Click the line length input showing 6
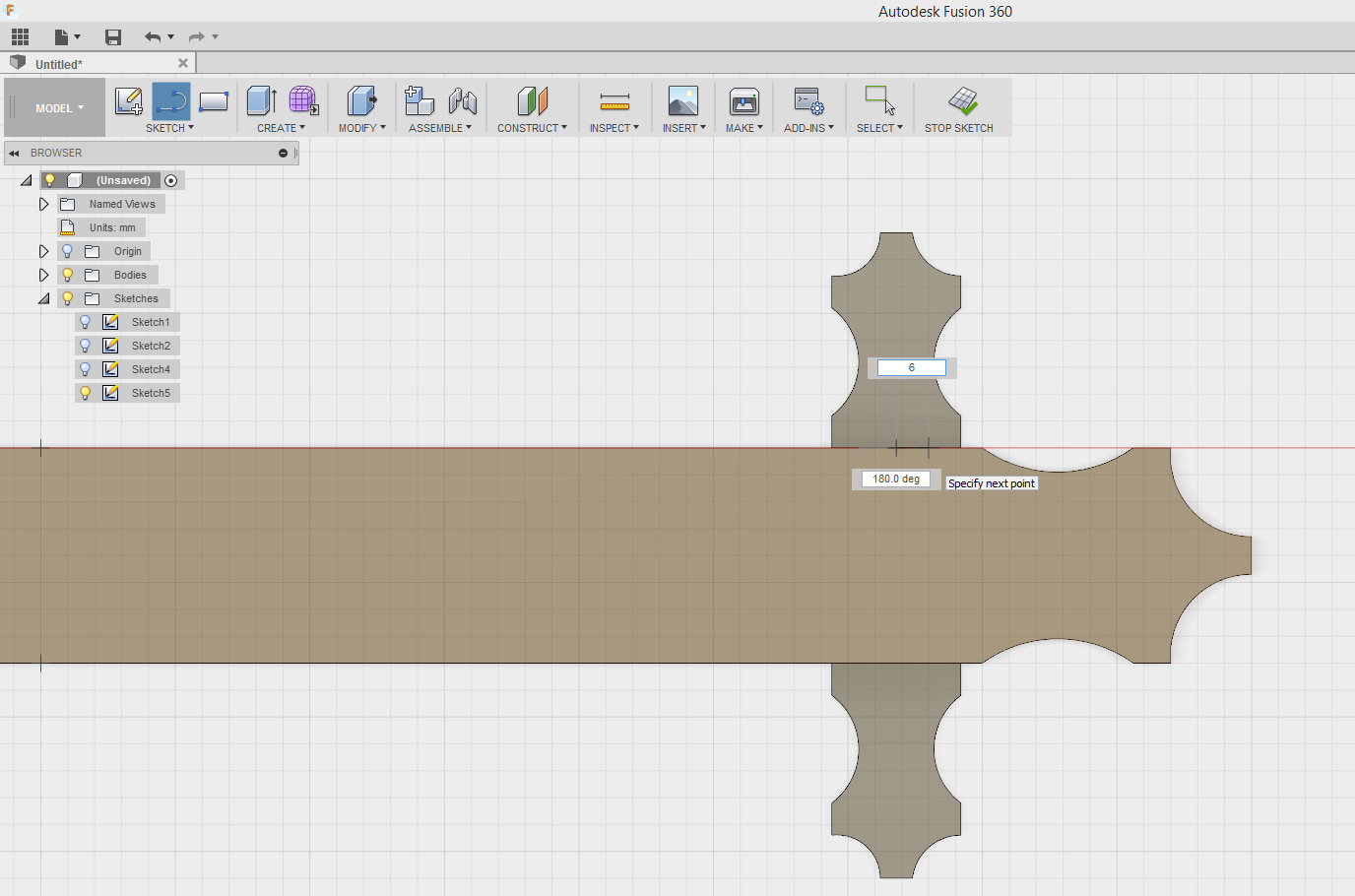This screenshot has width=1355, height=896. click(x=912, y=367)
